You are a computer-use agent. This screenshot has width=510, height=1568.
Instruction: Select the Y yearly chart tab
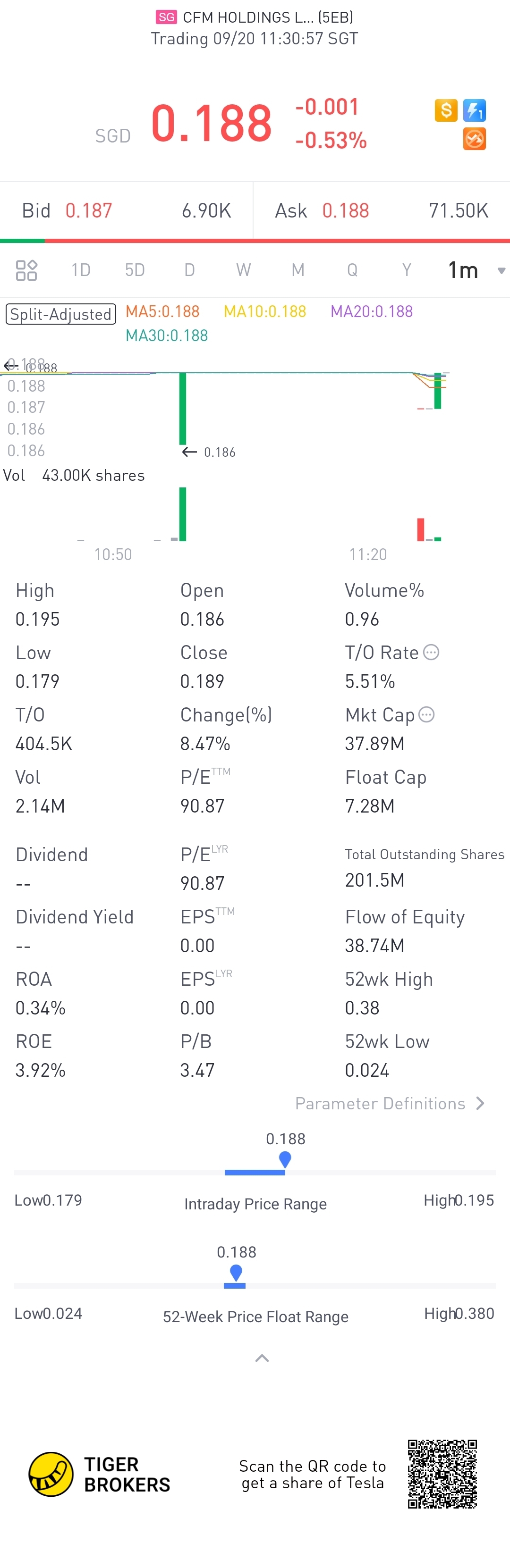[x=407, y=269]
